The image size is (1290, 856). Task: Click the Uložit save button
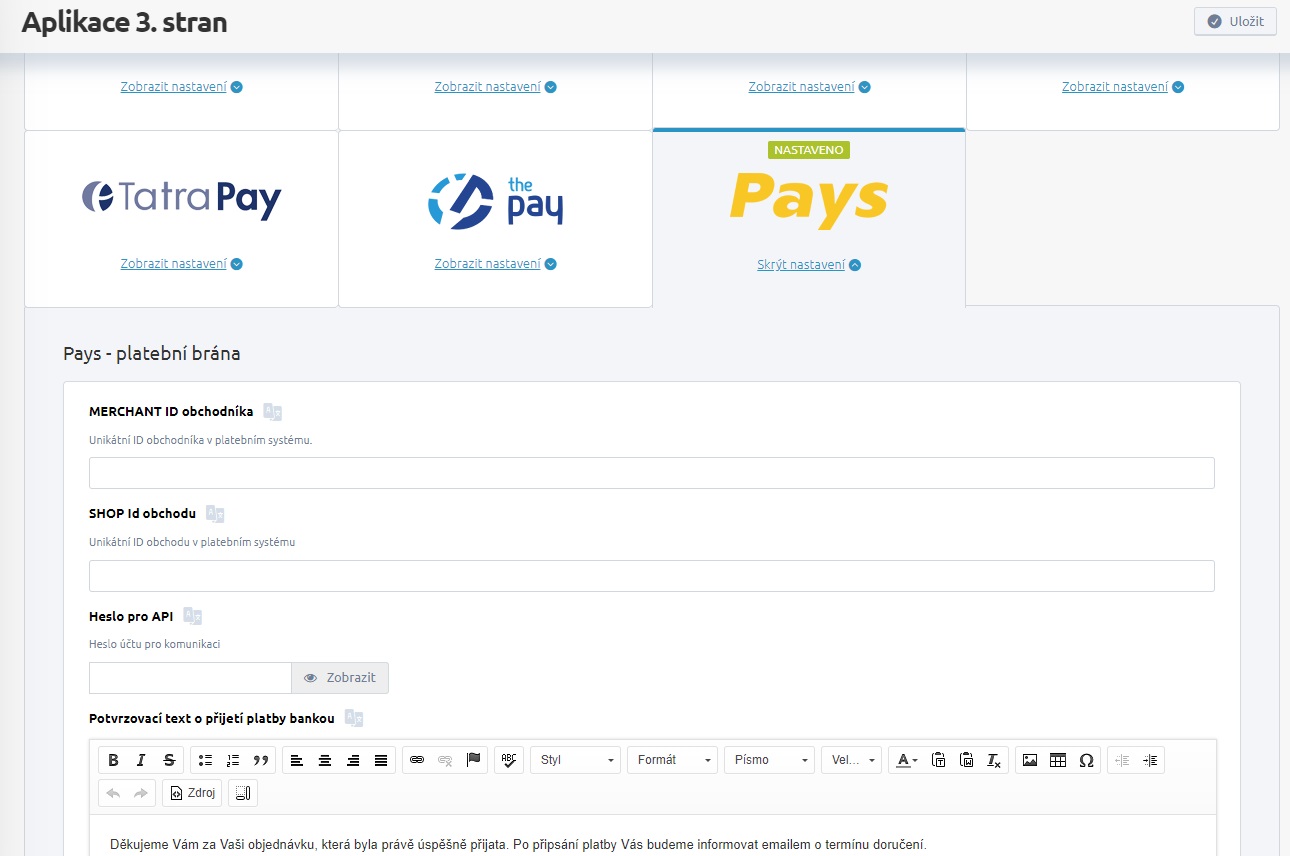[1235, 21]
